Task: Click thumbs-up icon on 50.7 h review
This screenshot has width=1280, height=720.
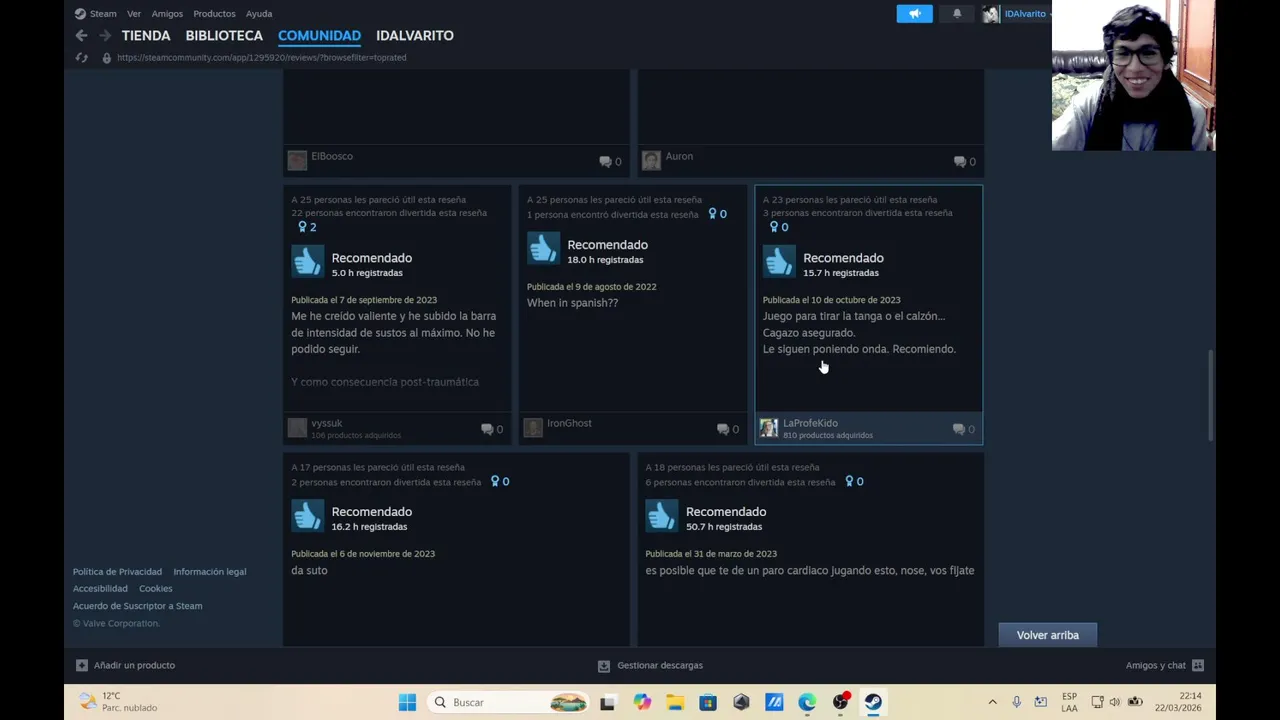Action: [x=661, y=516]
